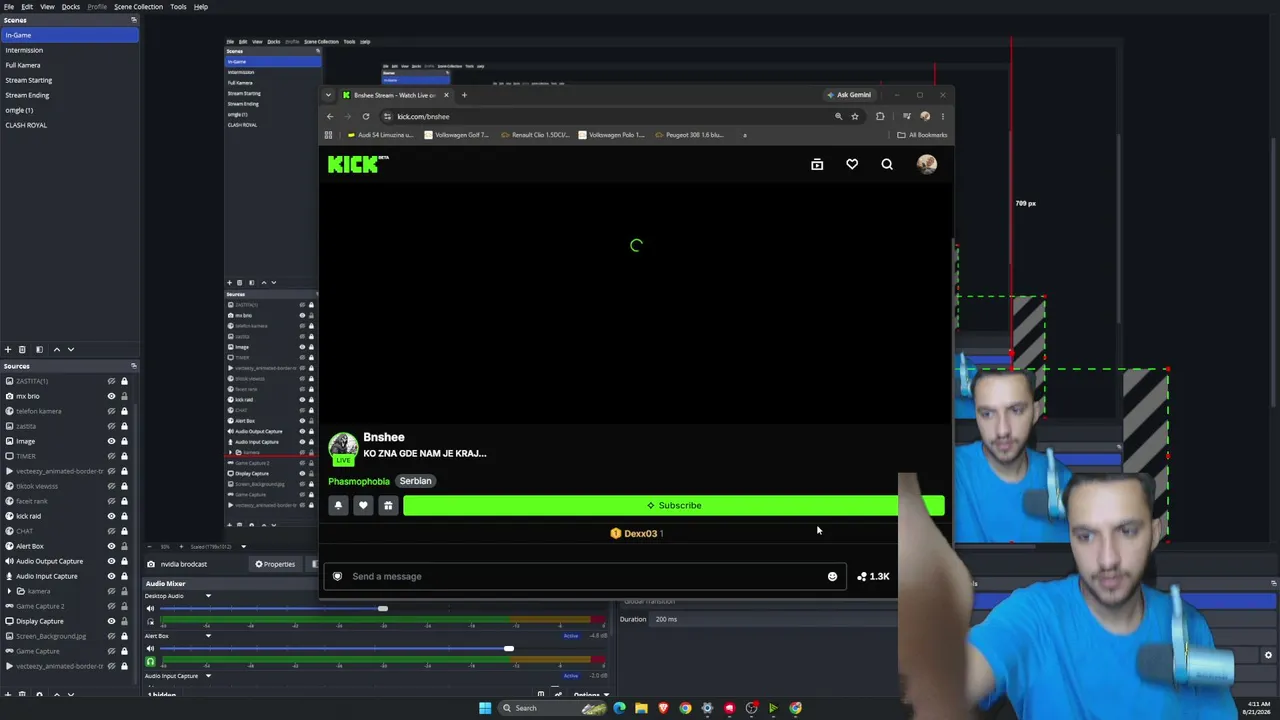The height and width of the screenshot is (720, 1280).
Task: Mute the Alert Box speaker icon
Action: tap(151, 649)
